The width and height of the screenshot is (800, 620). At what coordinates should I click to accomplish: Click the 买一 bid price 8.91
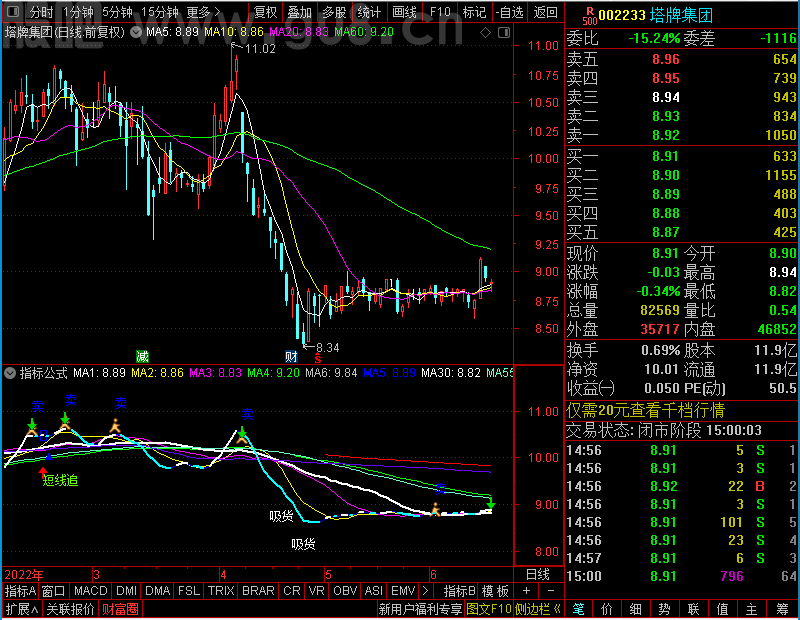coord(665,156)
